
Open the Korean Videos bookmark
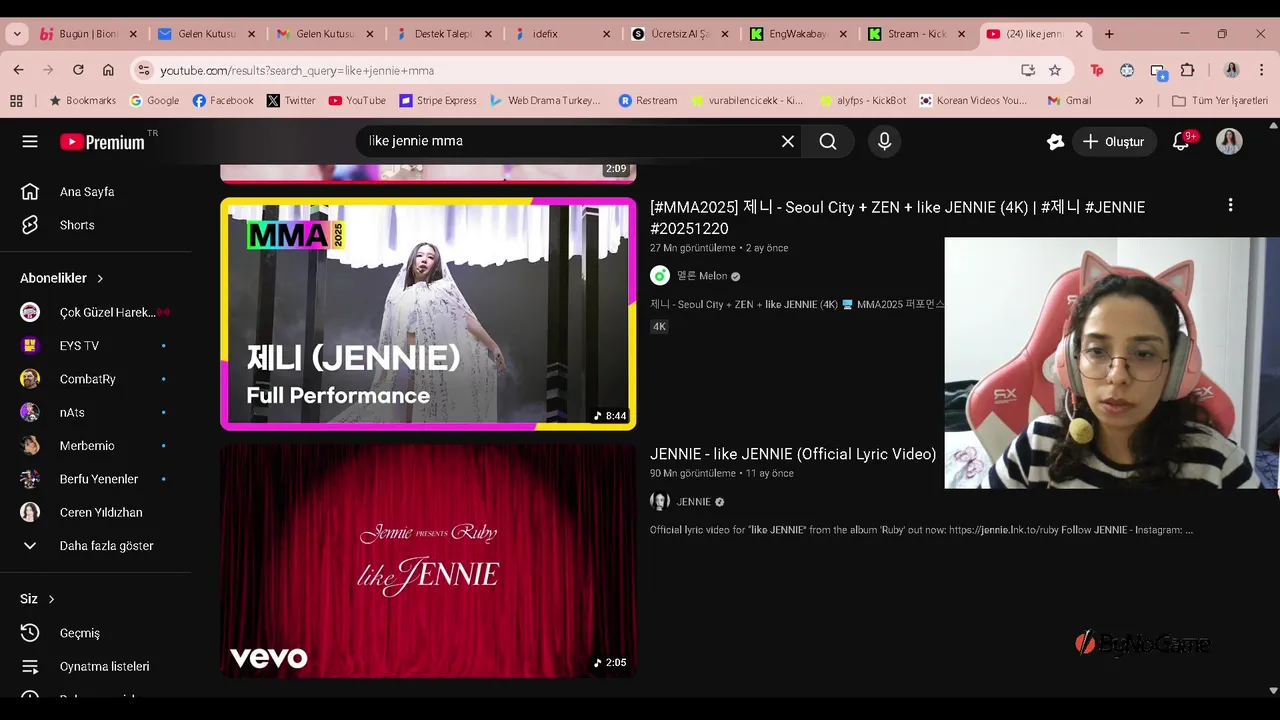pyautogui.click(x=973, y=100)
